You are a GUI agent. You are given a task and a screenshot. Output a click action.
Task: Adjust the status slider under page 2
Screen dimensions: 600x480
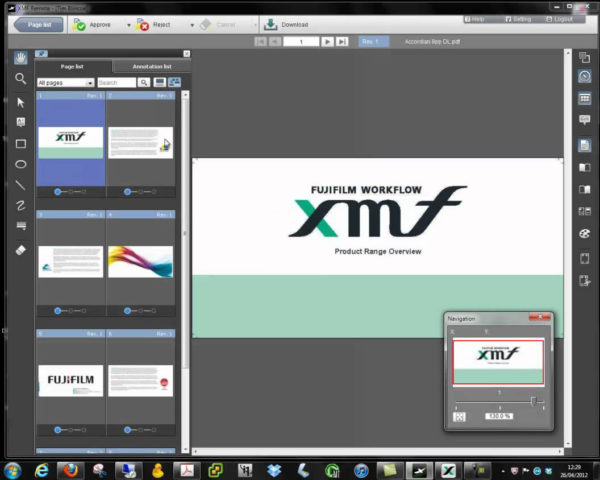point(140,191)
